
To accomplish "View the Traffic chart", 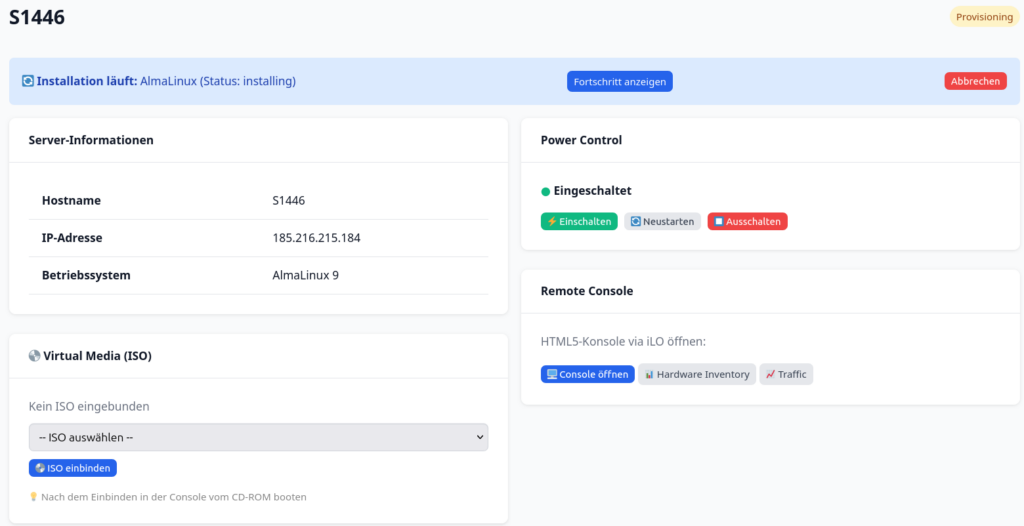I will (786, 374).
